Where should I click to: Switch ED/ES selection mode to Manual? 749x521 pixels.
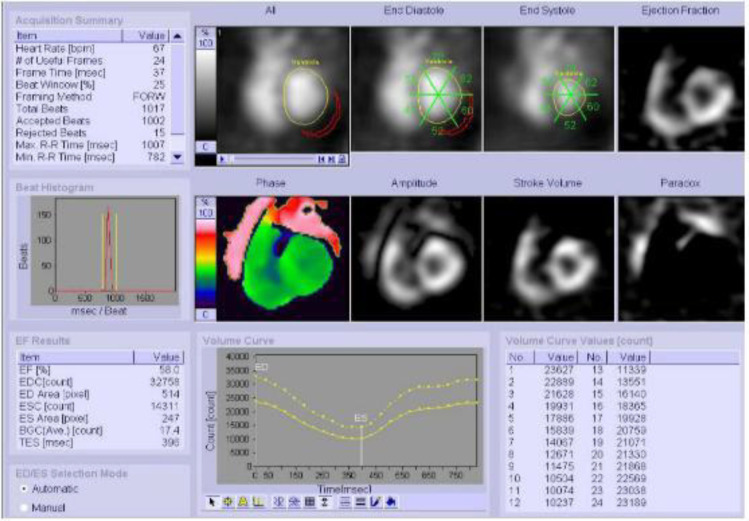click(x=23, y=510)
